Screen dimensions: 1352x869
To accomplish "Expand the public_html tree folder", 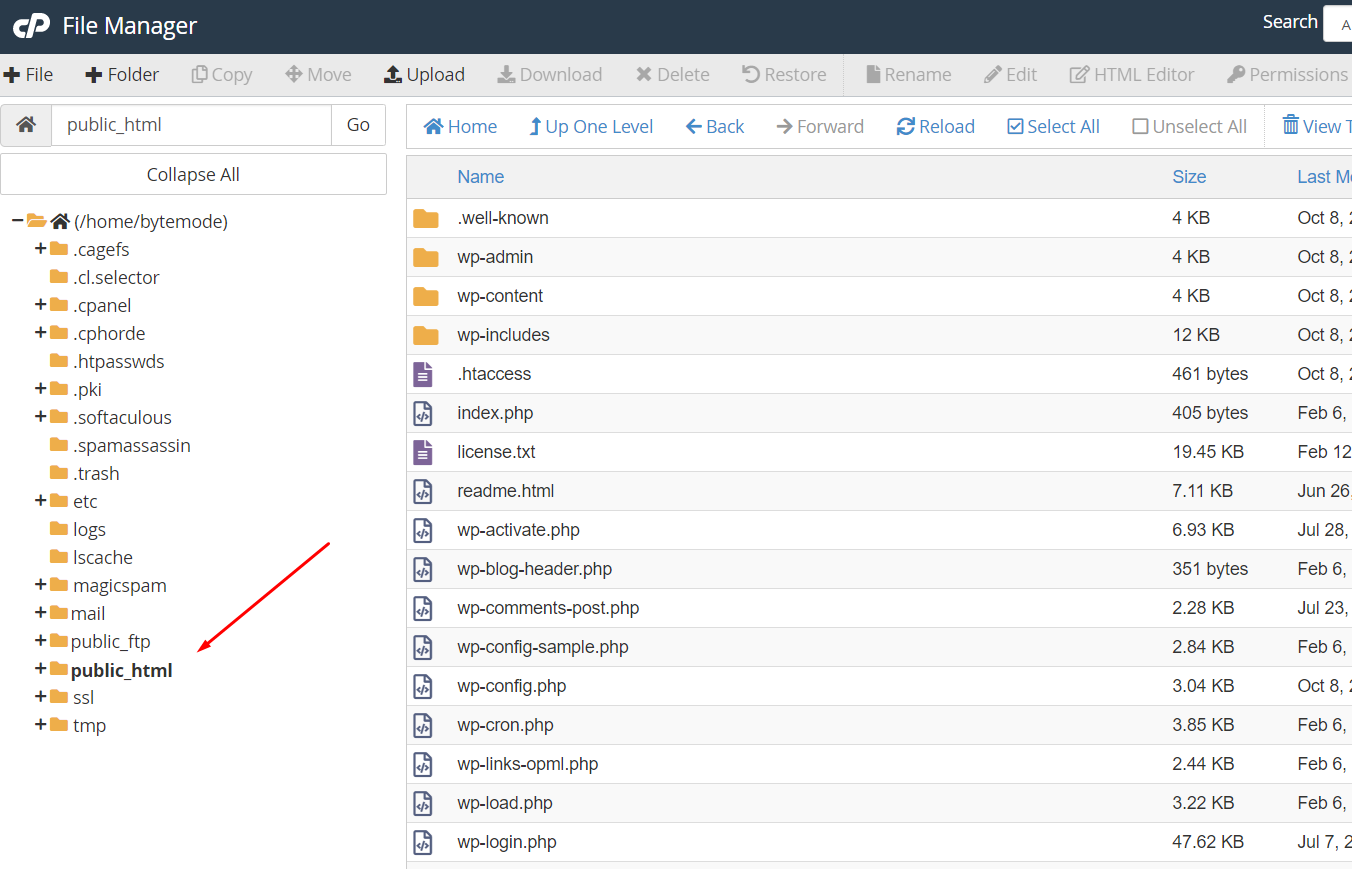I will point(40,669).
